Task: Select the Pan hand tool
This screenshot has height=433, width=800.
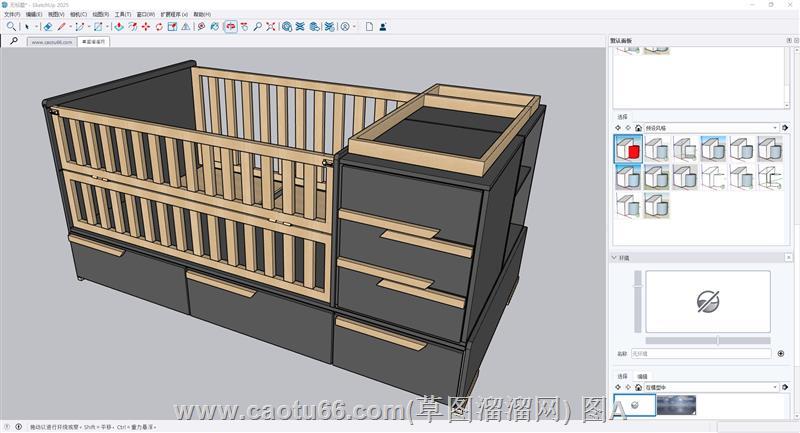Action: pyautogui.click(x=244, y=27)
